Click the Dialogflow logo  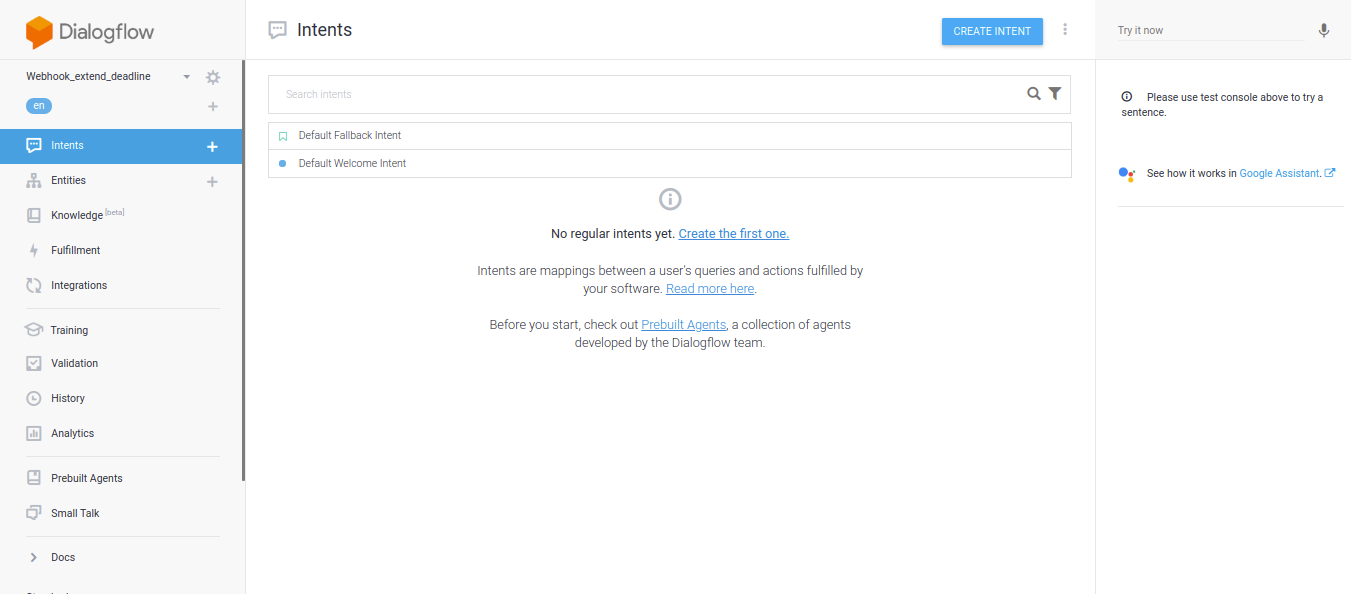(90, 32)
